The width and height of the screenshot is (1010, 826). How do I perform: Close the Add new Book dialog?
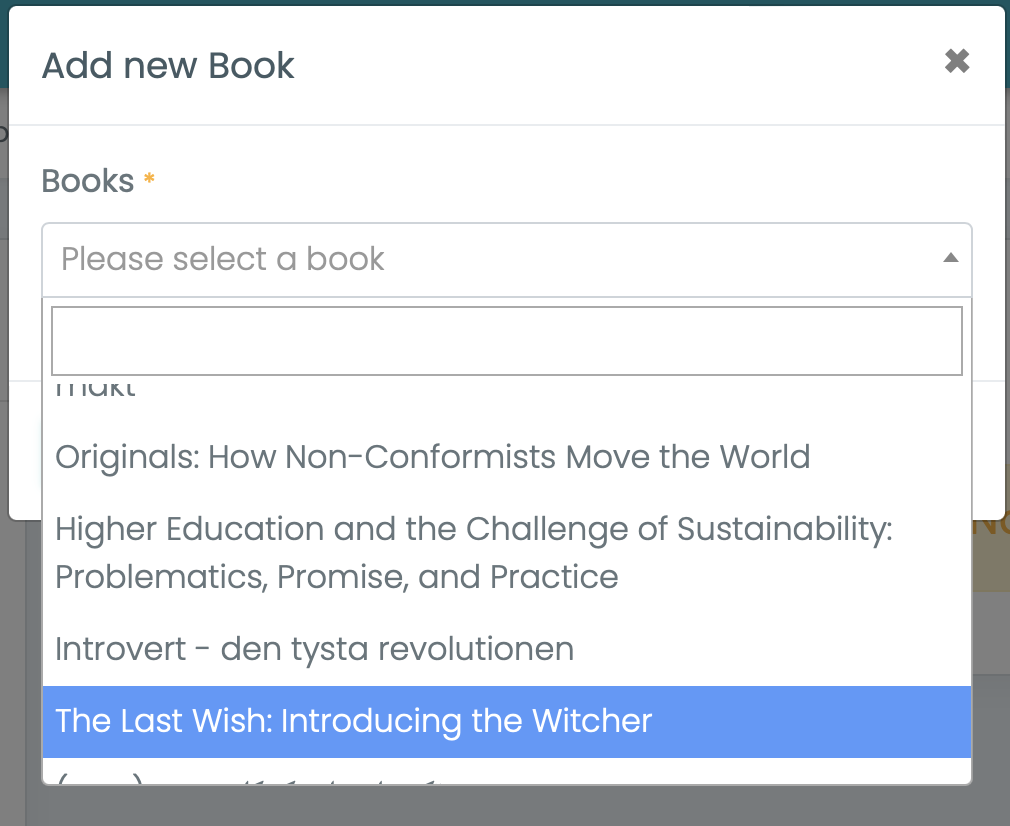[x=957, y=62]
